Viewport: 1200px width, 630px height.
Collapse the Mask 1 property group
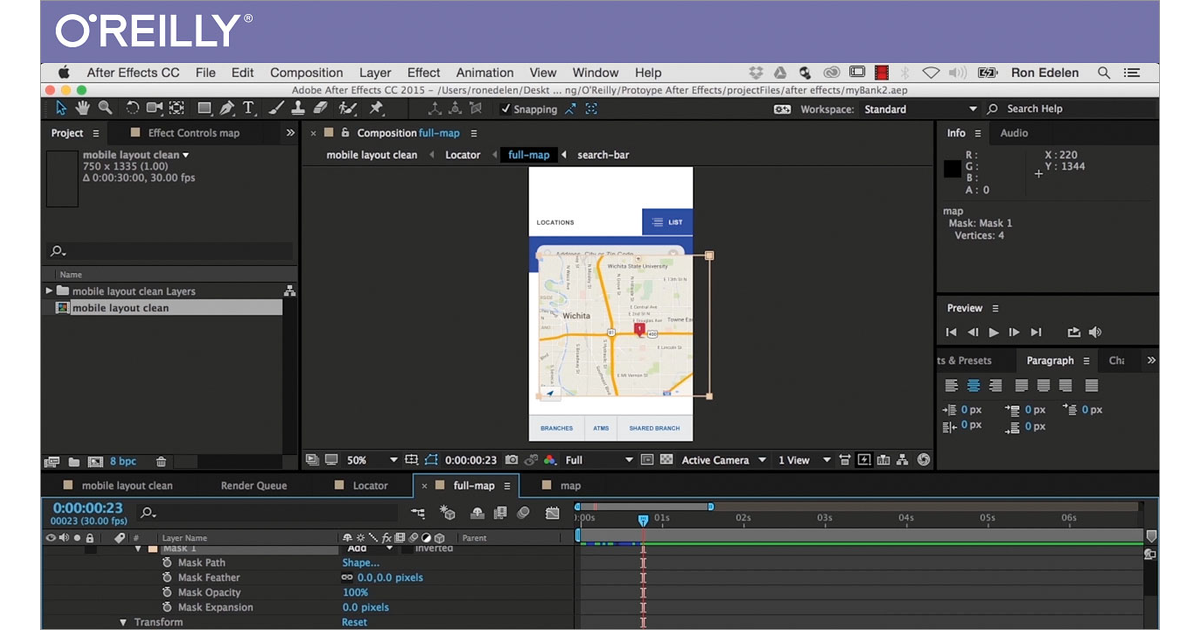tap(139, 548)
